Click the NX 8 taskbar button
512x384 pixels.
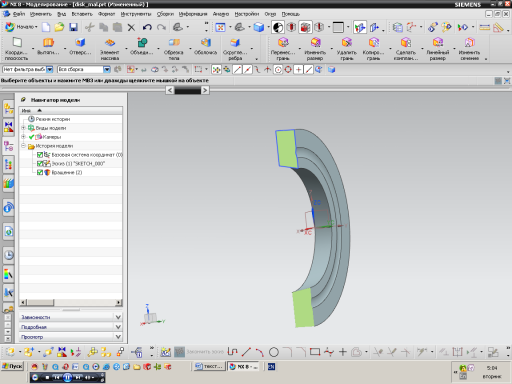pyautogui.click(x=243, y=367)
